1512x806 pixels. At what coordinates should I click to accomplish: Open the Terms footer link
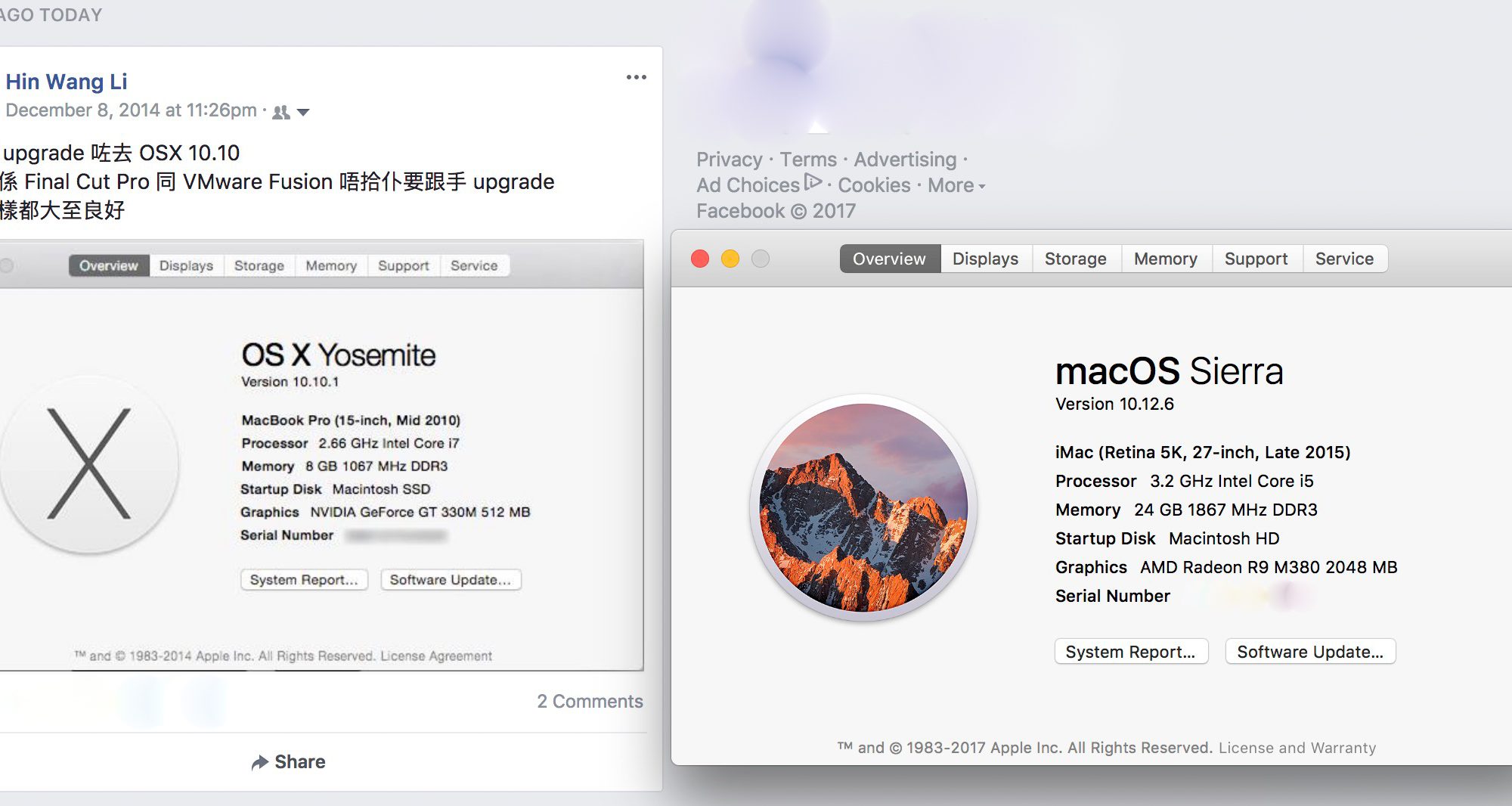(x=808, y=160)
